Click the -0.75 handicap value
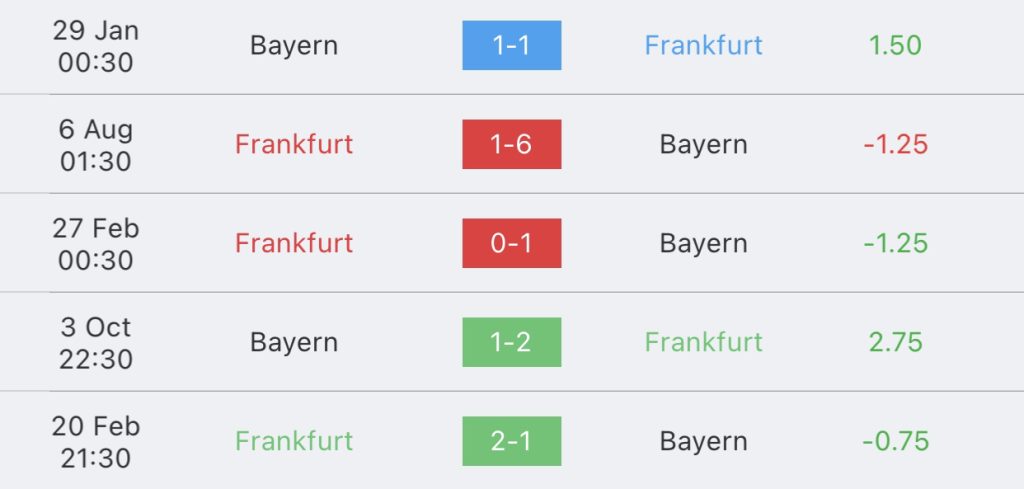This screenshot has width=1024, height=489. pyautogui.click(x=895, y=441)
